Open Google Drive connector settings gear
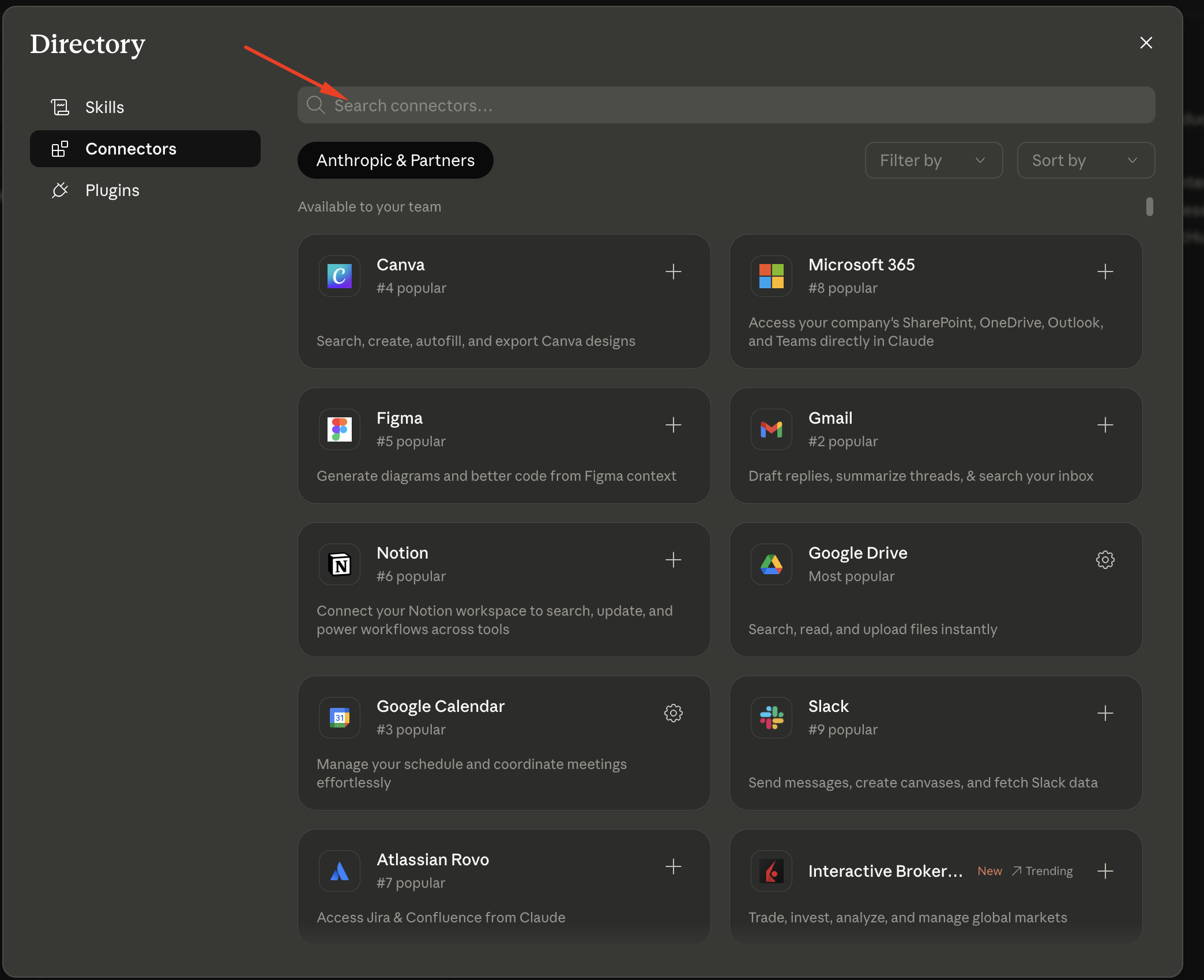Image resolution: width=1204 pixels, height=980 pixels. click(1105, 560)
